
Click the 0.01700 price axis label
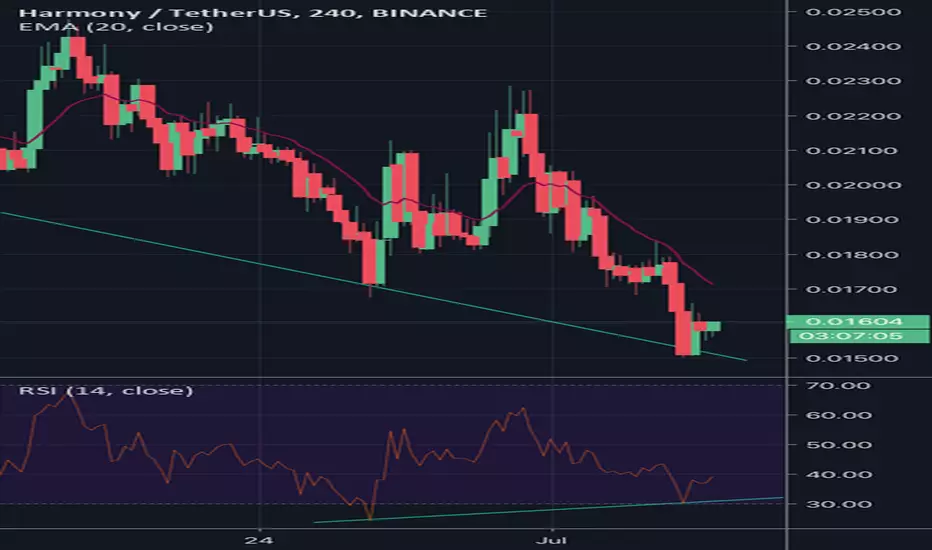853,290
